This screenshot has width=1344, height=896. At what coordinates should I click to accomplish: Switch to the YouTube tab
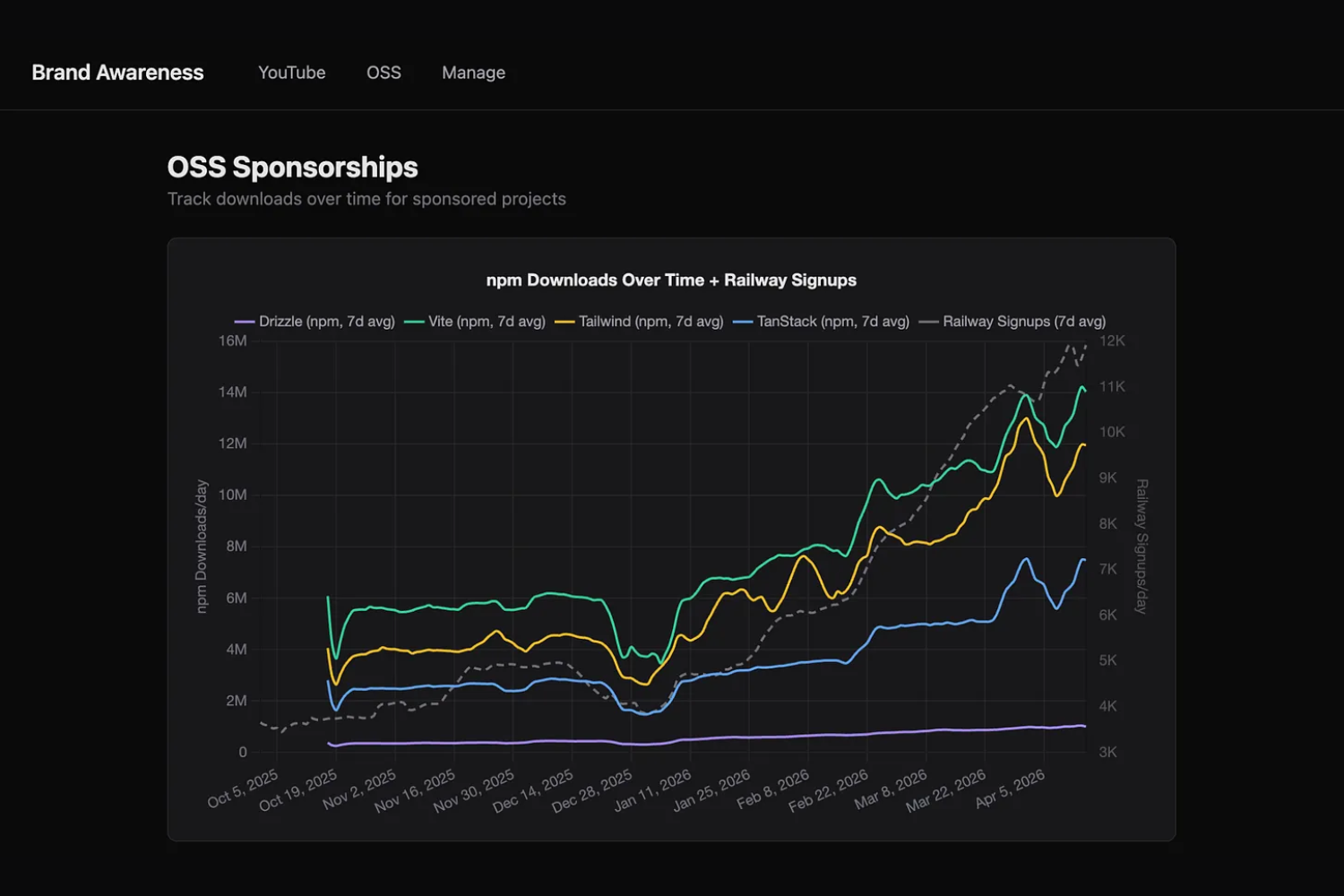[x=291, y=73]
